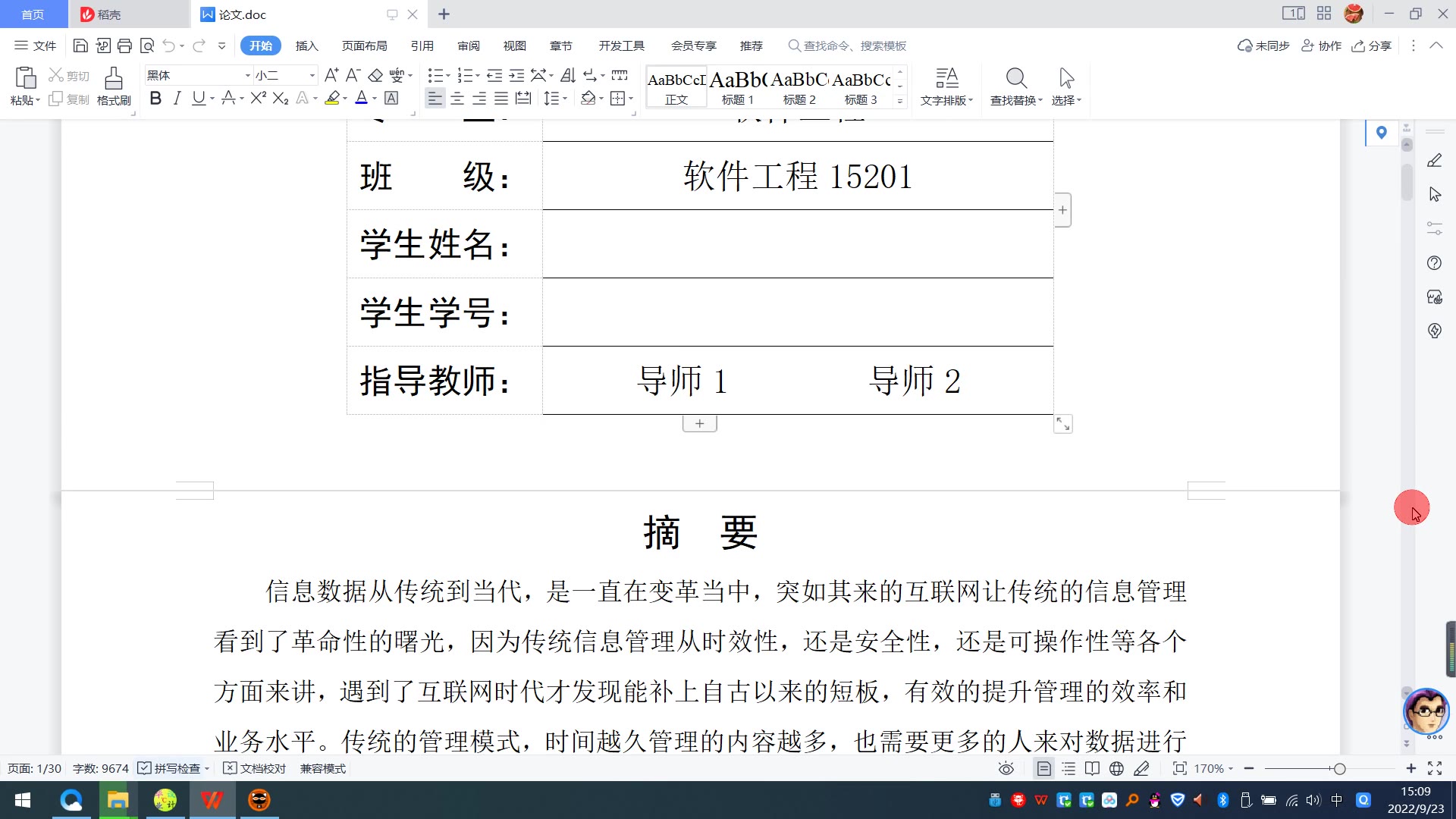Screen dimensions: 1456x819
Task: Click the 分享 (Share) button
Action: click(x=1372, y=45)
